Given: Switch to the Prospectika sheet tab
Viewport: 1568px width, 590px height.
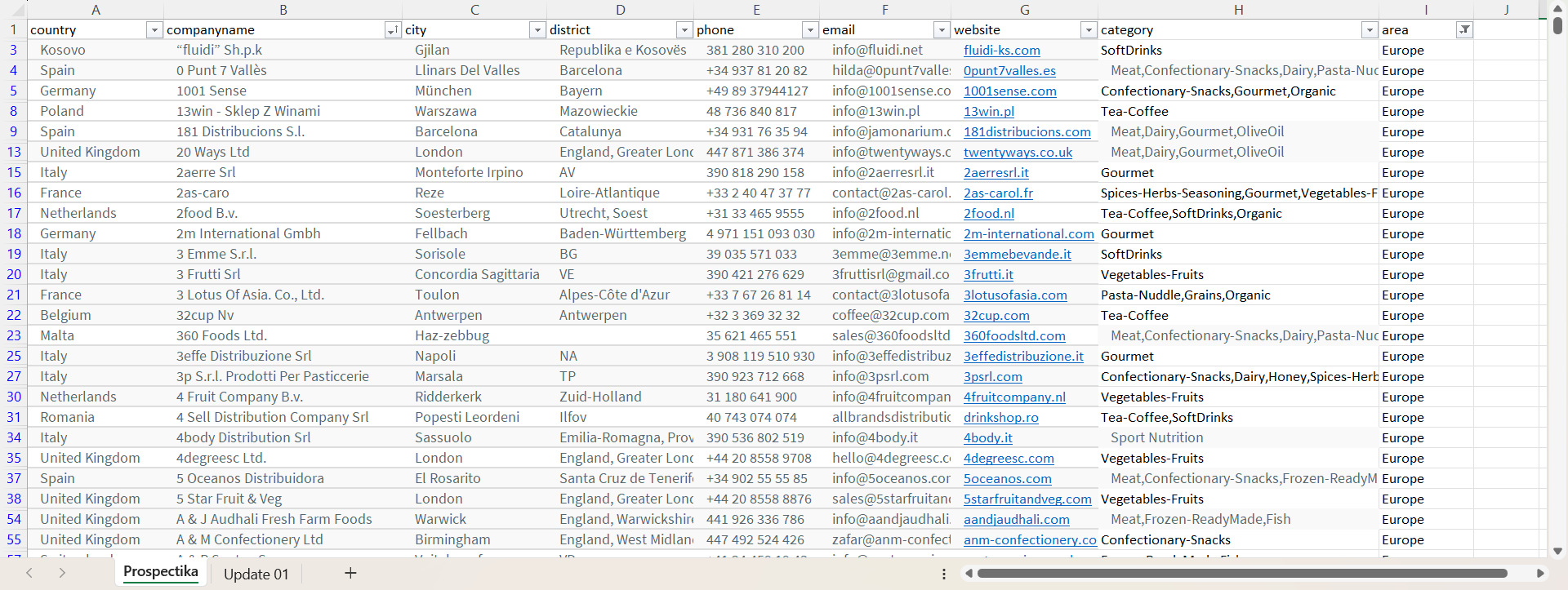Looking at the screenshot, I should (x=161, y=572).
